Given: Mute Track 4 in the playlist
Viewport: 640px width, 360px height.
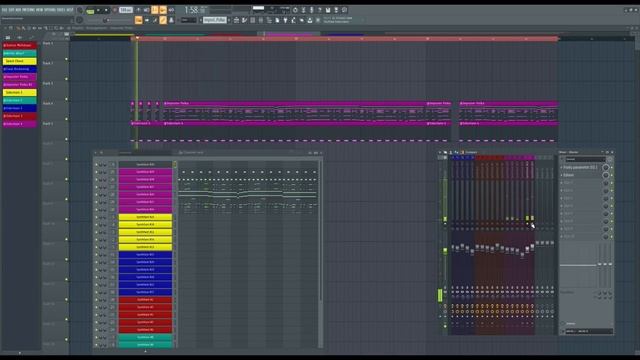Looking at the screenshot, I should (66, 119).
